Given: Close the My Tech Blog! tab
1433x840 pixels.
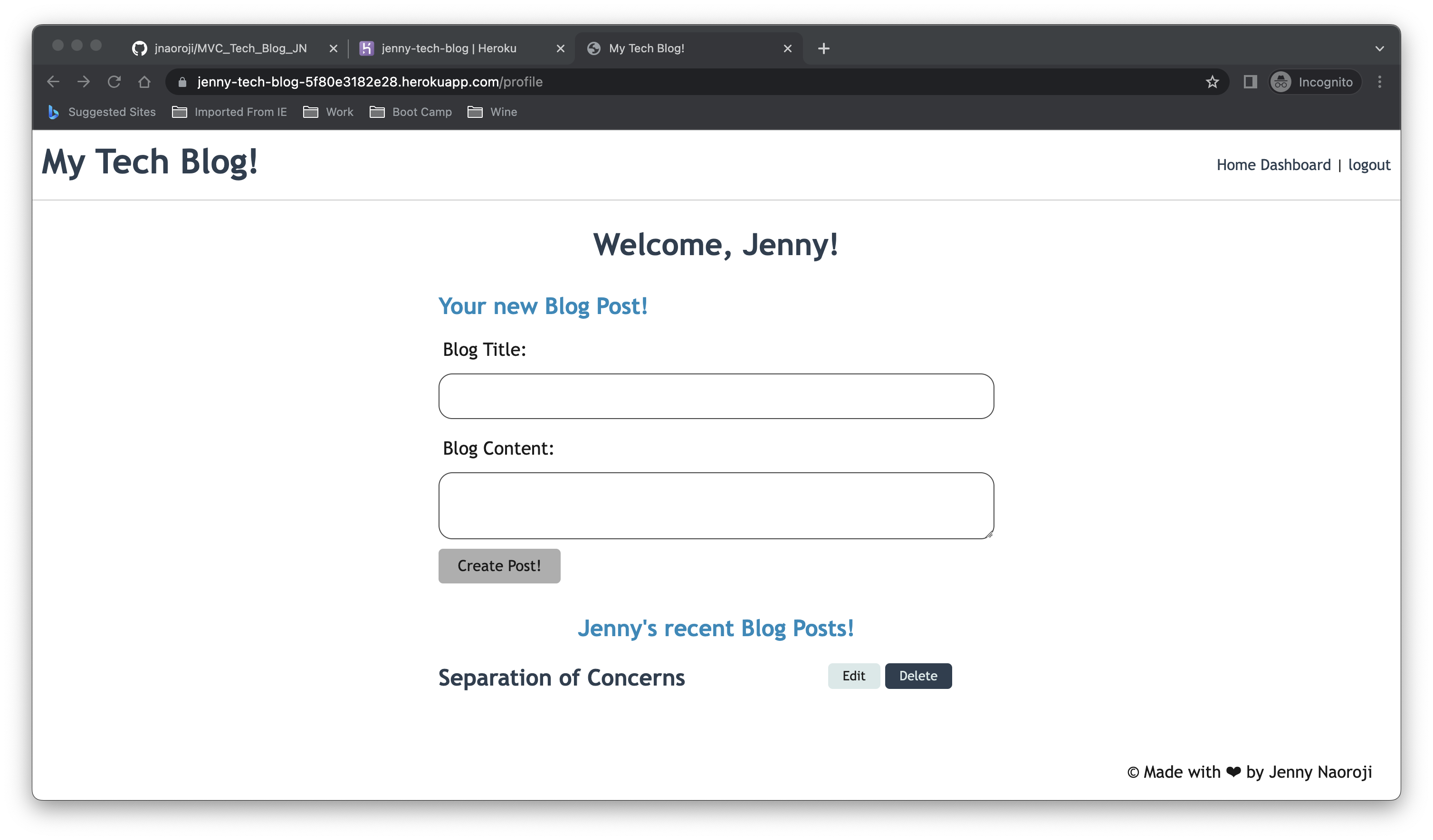Looking at the screenshot, I should click(x=787, y=49).
